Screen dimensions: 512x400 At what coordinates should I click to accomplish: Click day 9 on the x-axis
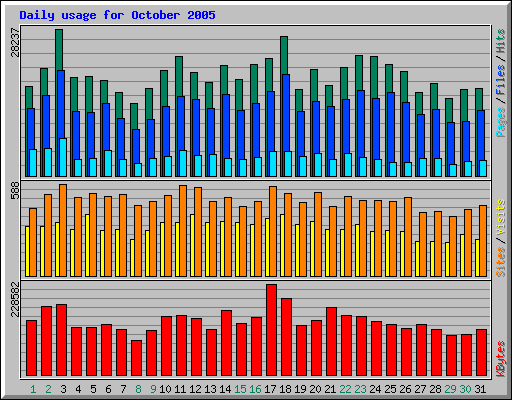tap(153, 389)
